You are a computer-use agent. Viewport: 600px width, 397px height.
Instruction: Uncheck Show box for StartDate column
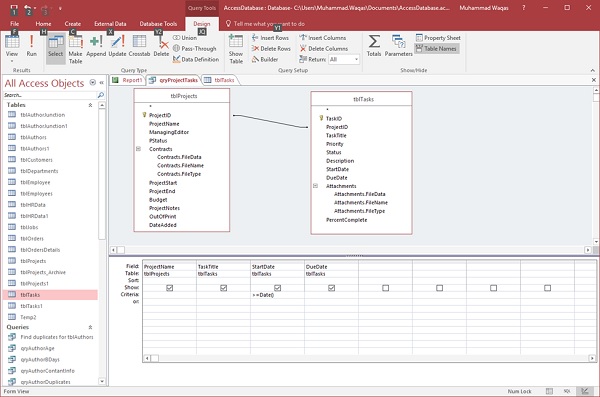tap(277, 288)
